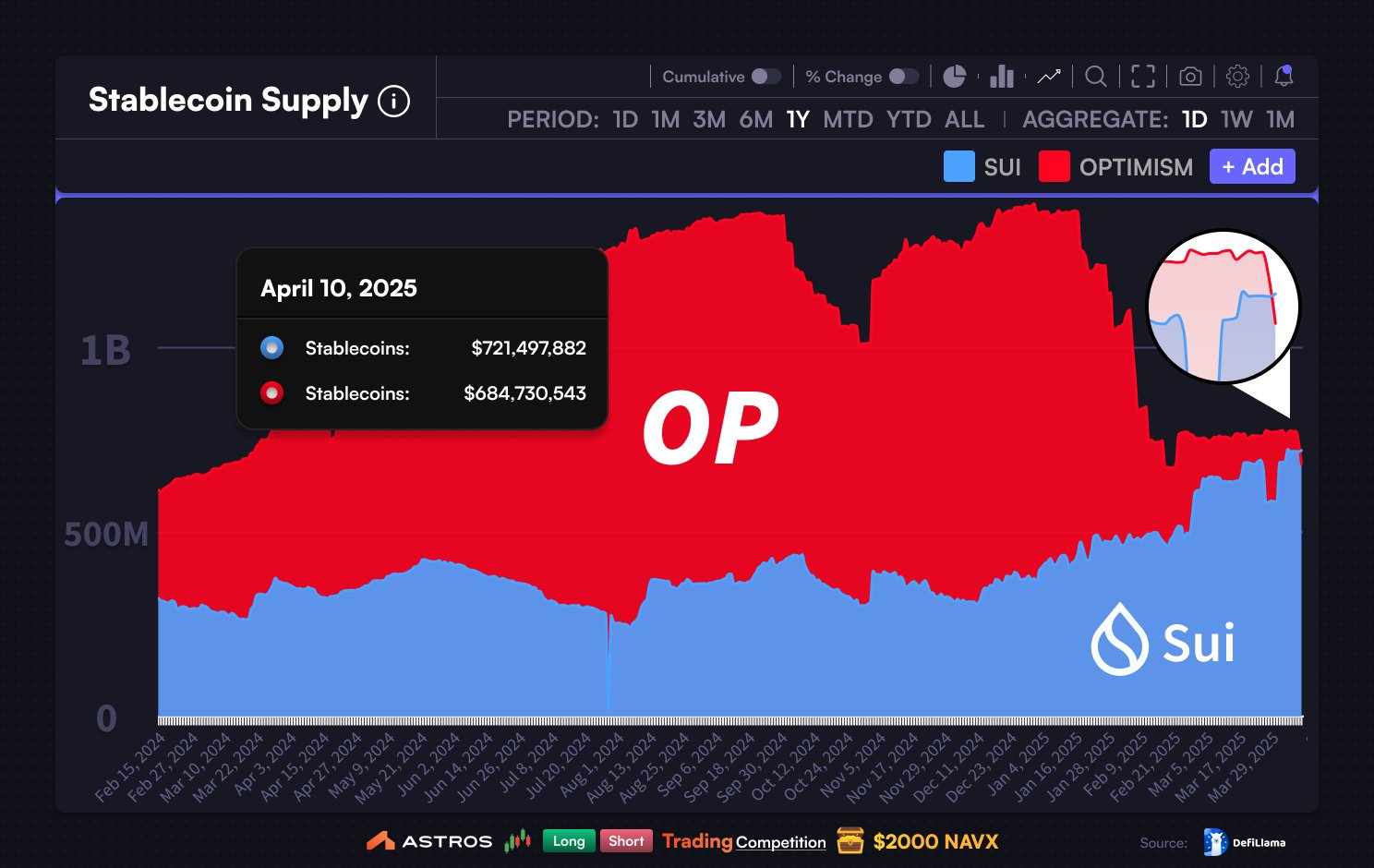Click the April 10, 2025 tooltip date
Screen dimensions: 1374x868
(x=339, y=288)
